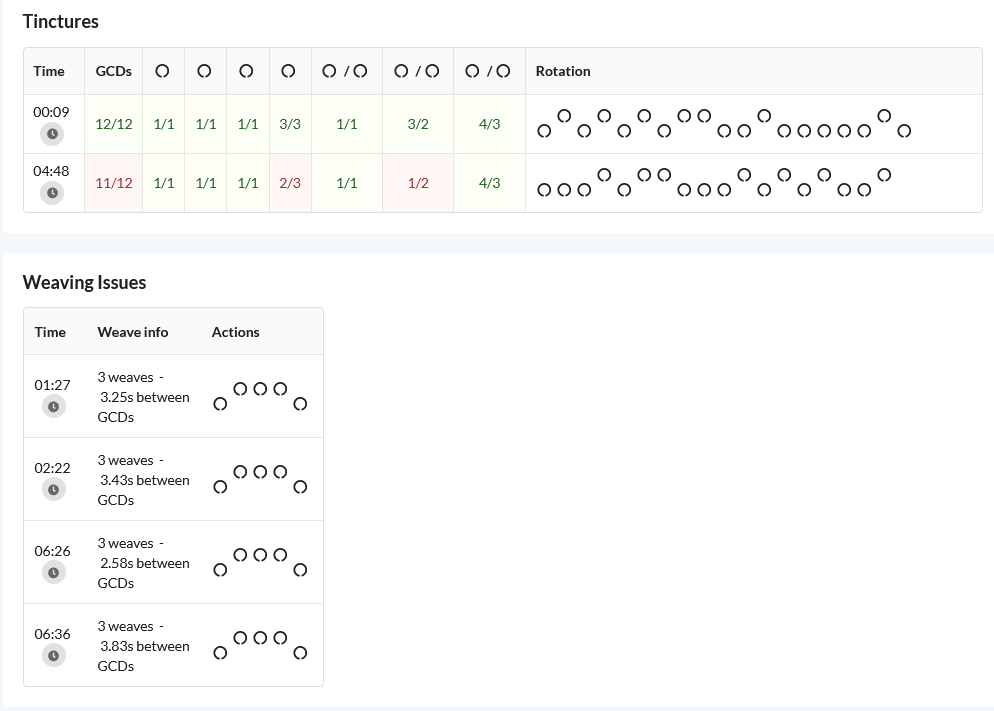Click first action icon in 06:26 weave row

click(x=220, y=570)
